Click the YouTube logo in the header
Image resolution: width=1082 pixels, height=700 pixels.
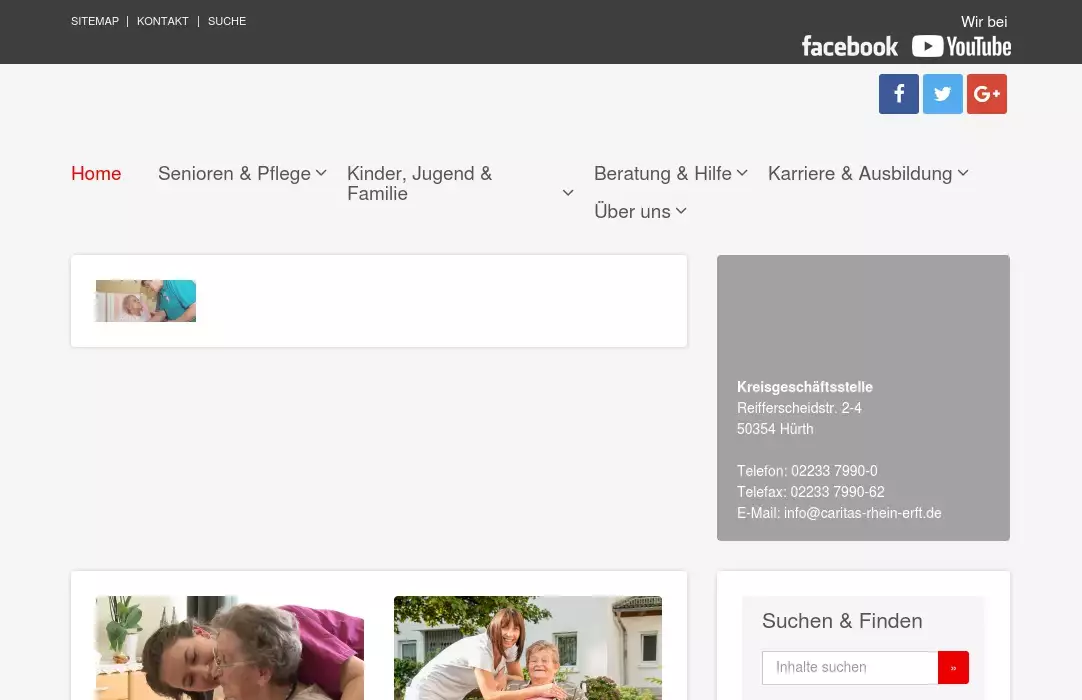point(961,47)
